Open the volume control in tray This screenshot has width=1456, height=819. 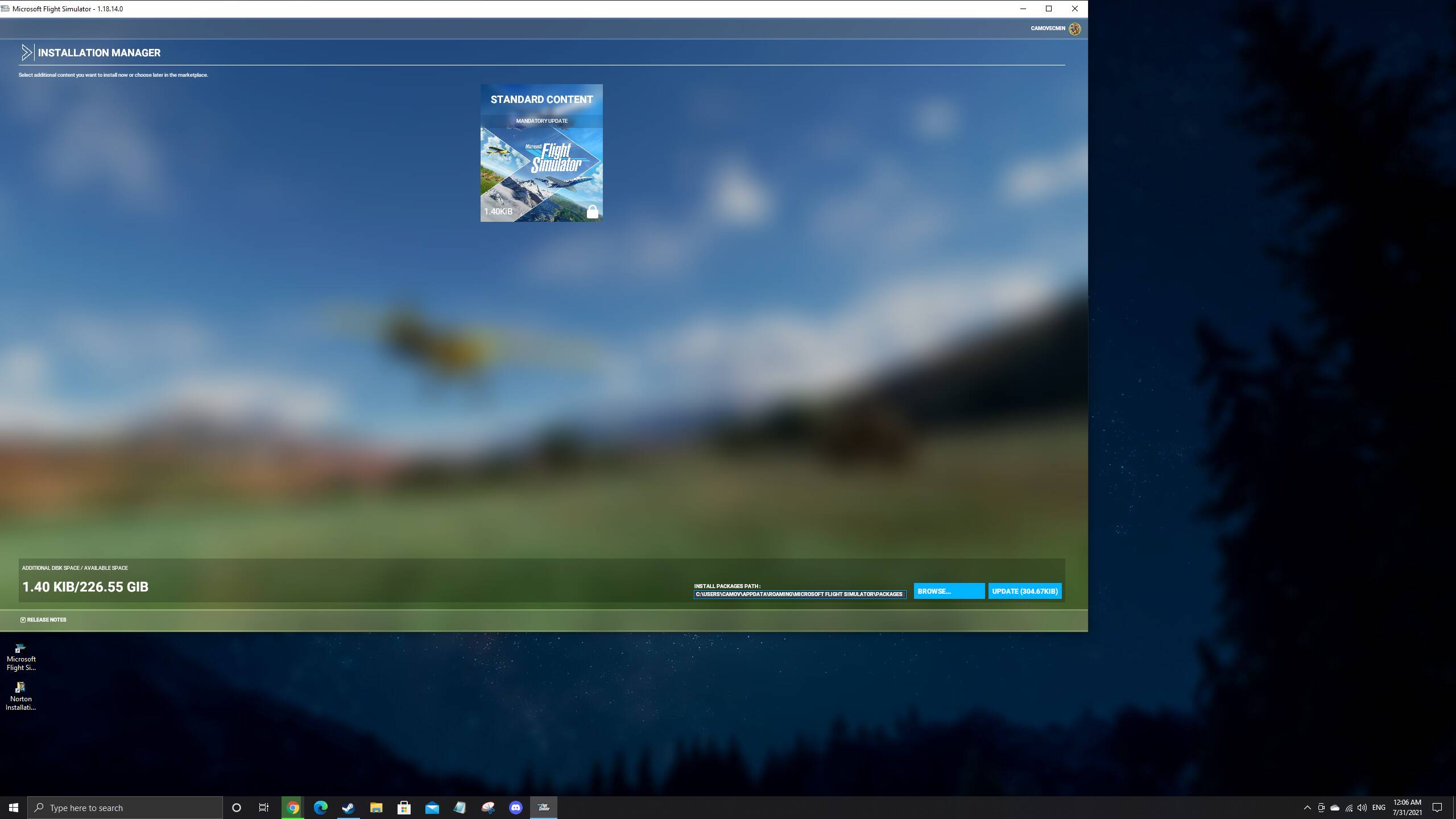point(1362,808)
